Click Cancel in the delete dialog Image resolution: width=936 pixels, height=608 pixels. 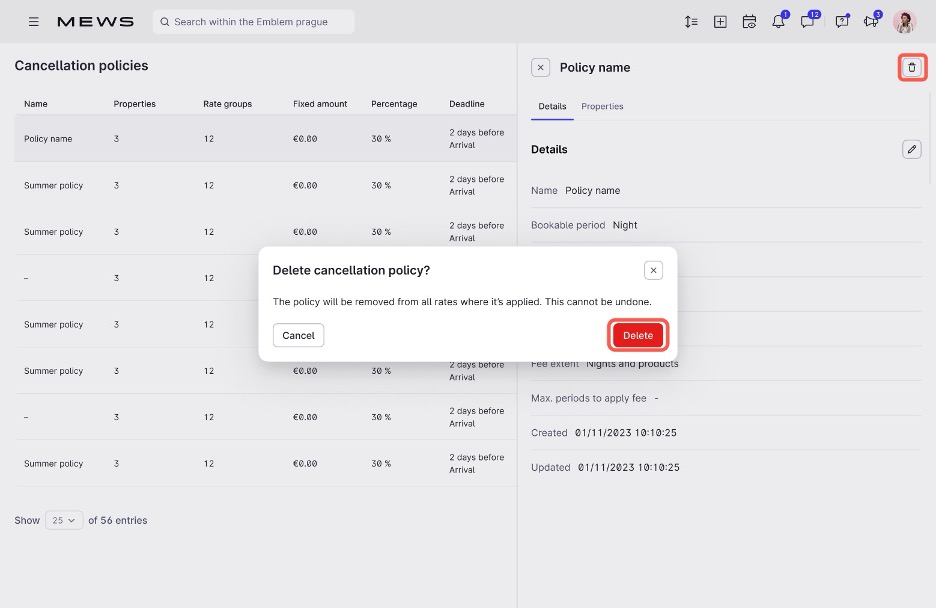(x=298, y=335)
